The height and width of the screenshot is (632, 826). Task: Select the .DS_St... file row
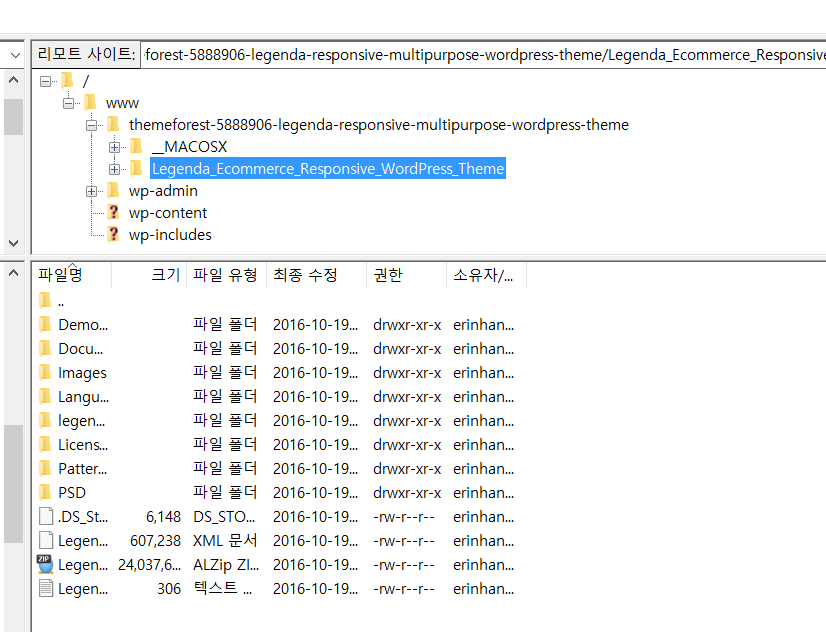277,517
